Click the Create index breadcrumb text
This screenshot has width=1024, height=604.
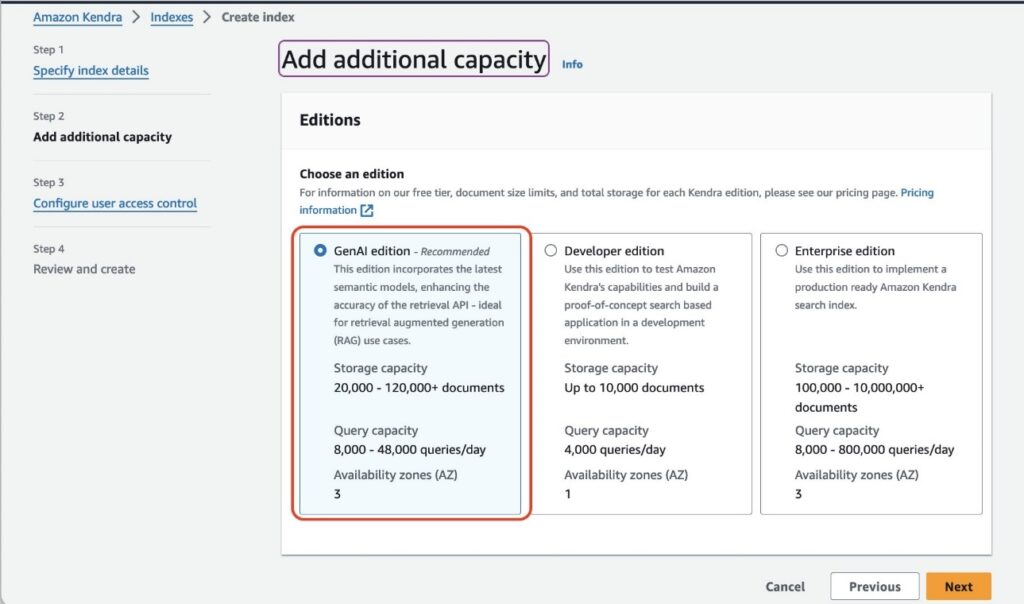pos(258,17)
